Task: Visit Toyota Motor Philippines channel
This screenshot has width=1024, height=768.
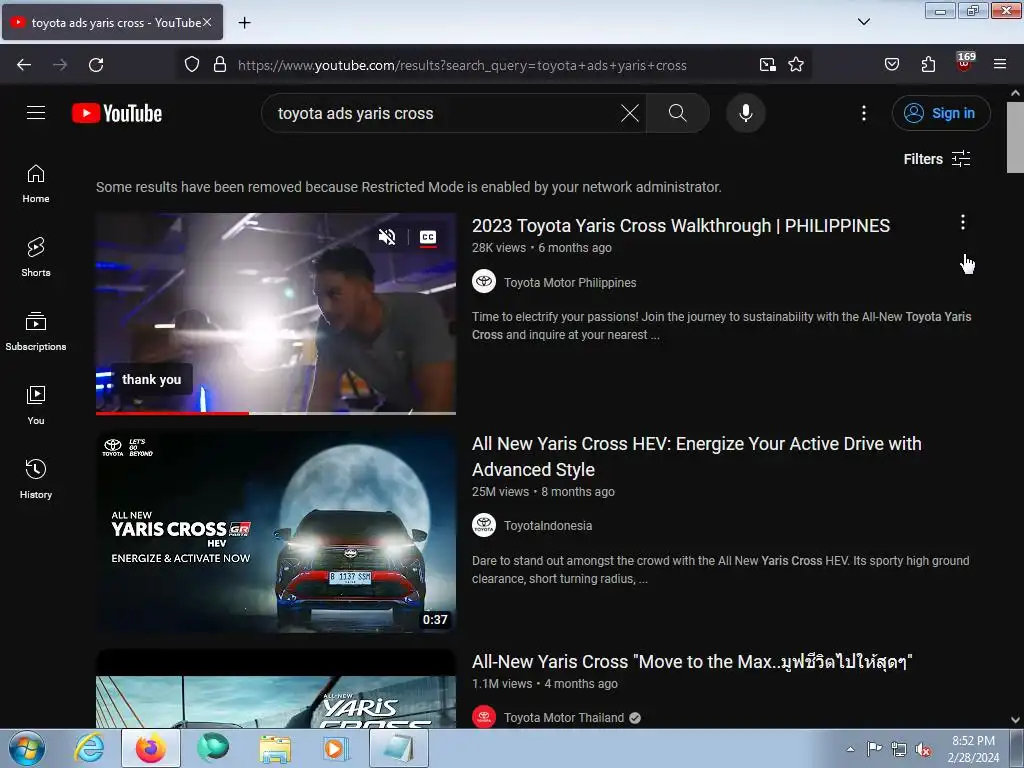Action: (569, 283)
